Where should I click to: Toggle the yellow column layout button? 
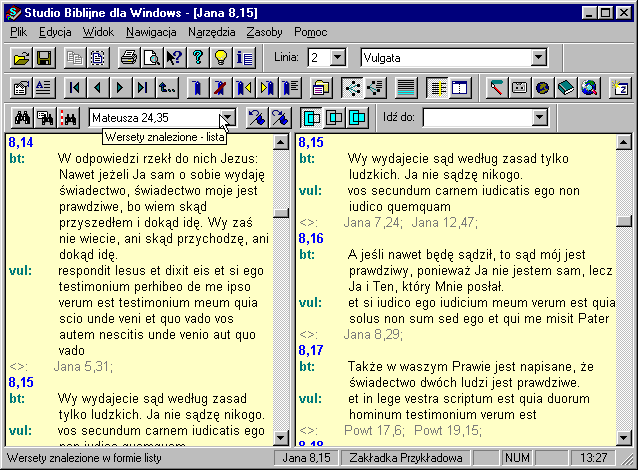[x=437, y=87]
